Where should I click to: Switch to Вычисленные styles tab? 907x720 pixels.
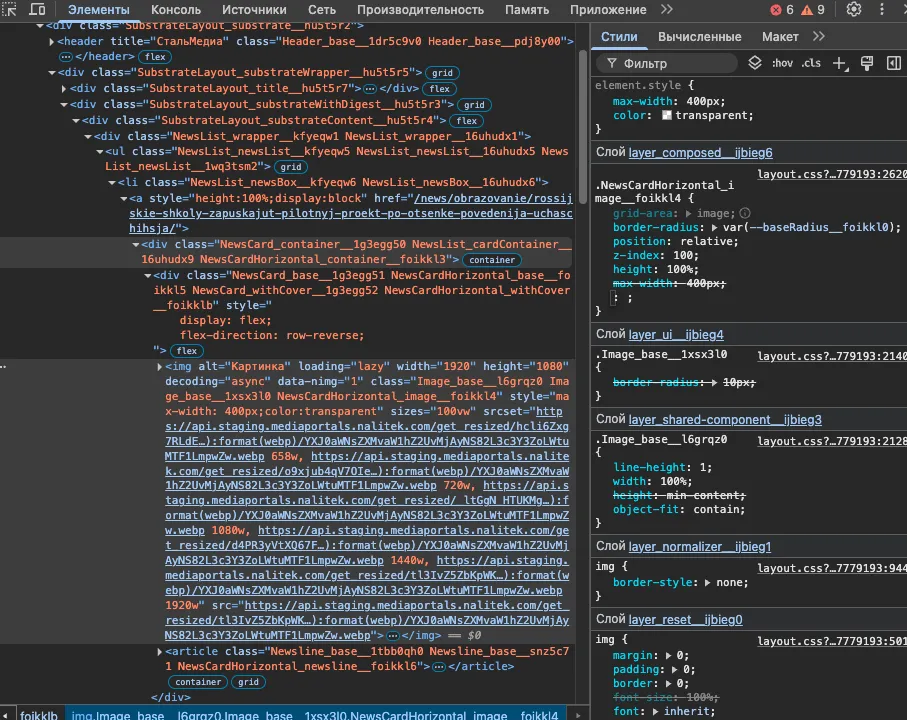click(x=699, y=37)
